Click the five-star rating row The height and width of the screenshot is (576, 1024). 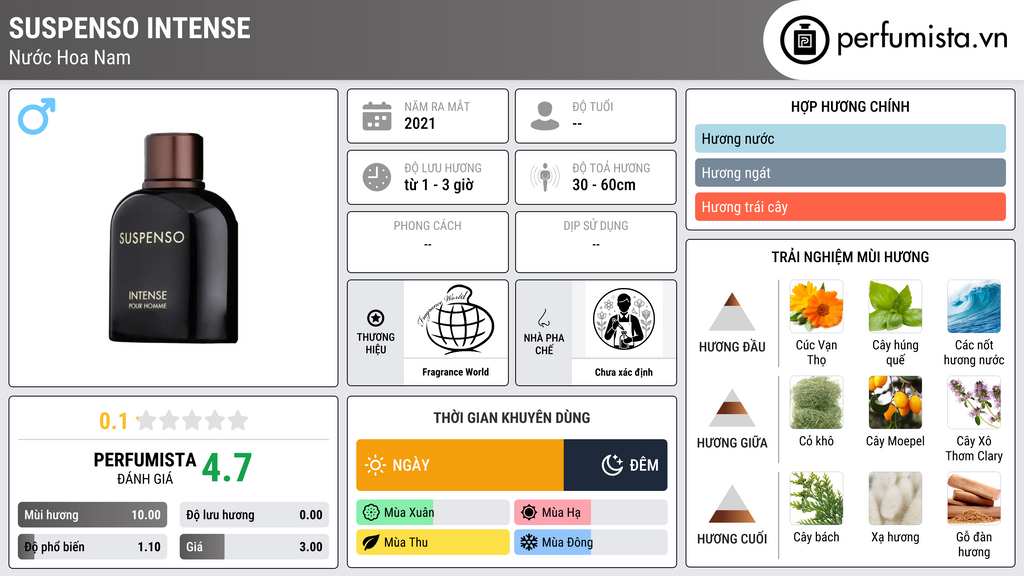192,420
